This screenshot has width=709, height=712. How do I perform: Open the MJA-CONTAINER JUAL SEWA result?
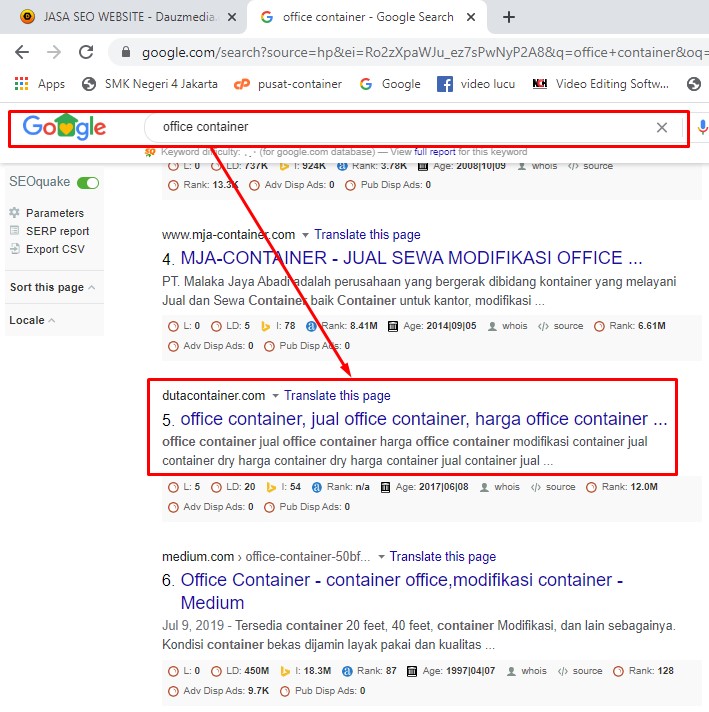point(412,258)
